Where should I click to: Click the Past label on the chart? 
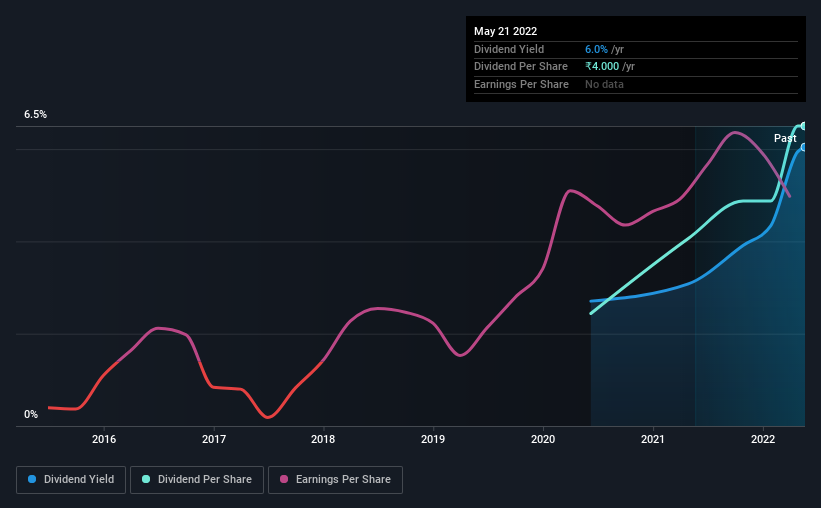pos(785,138)
